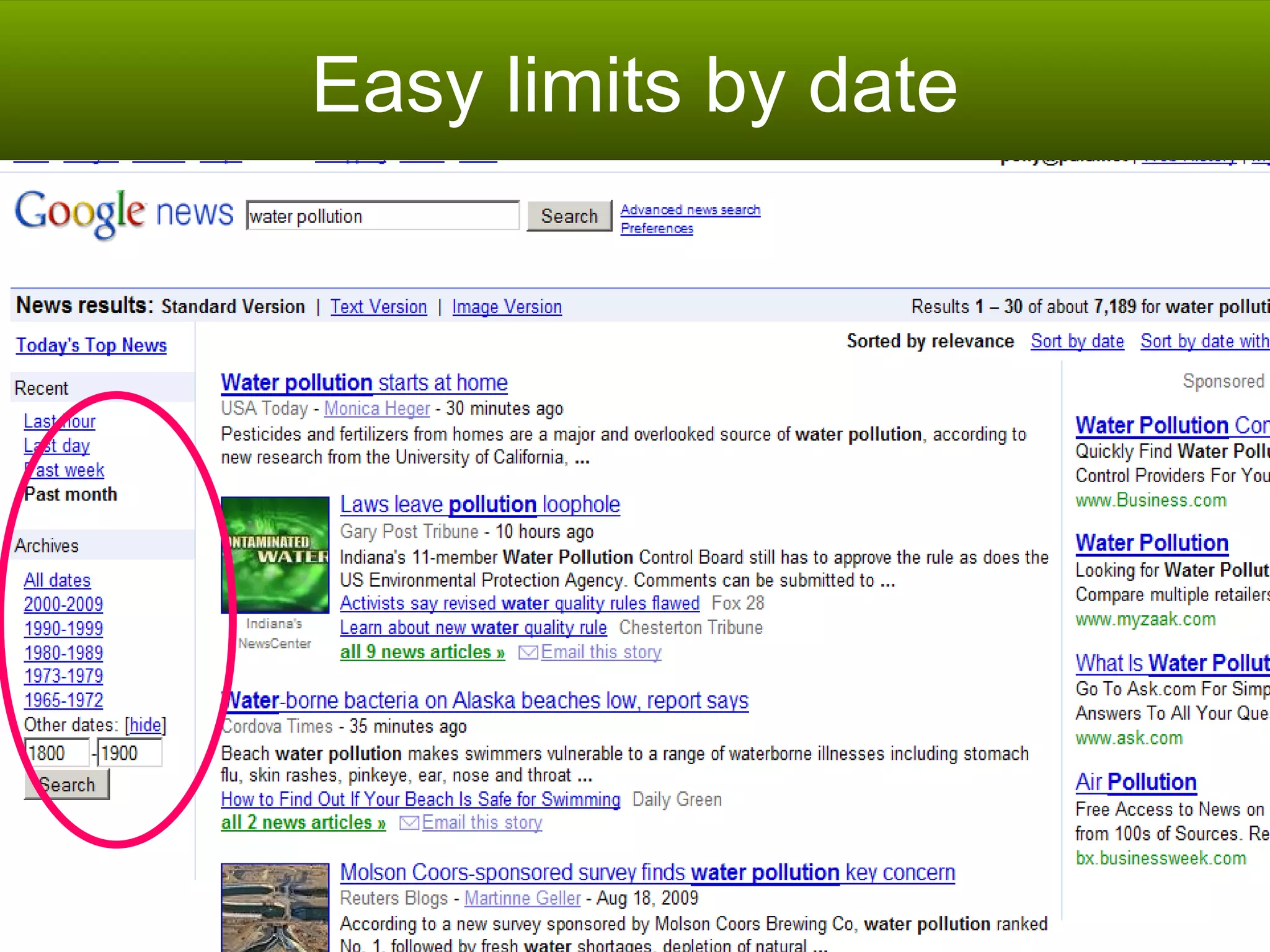Open sponsored What Is Water Pollution ad
Screen dimensions: 1270x952
tap(1172, 663)
